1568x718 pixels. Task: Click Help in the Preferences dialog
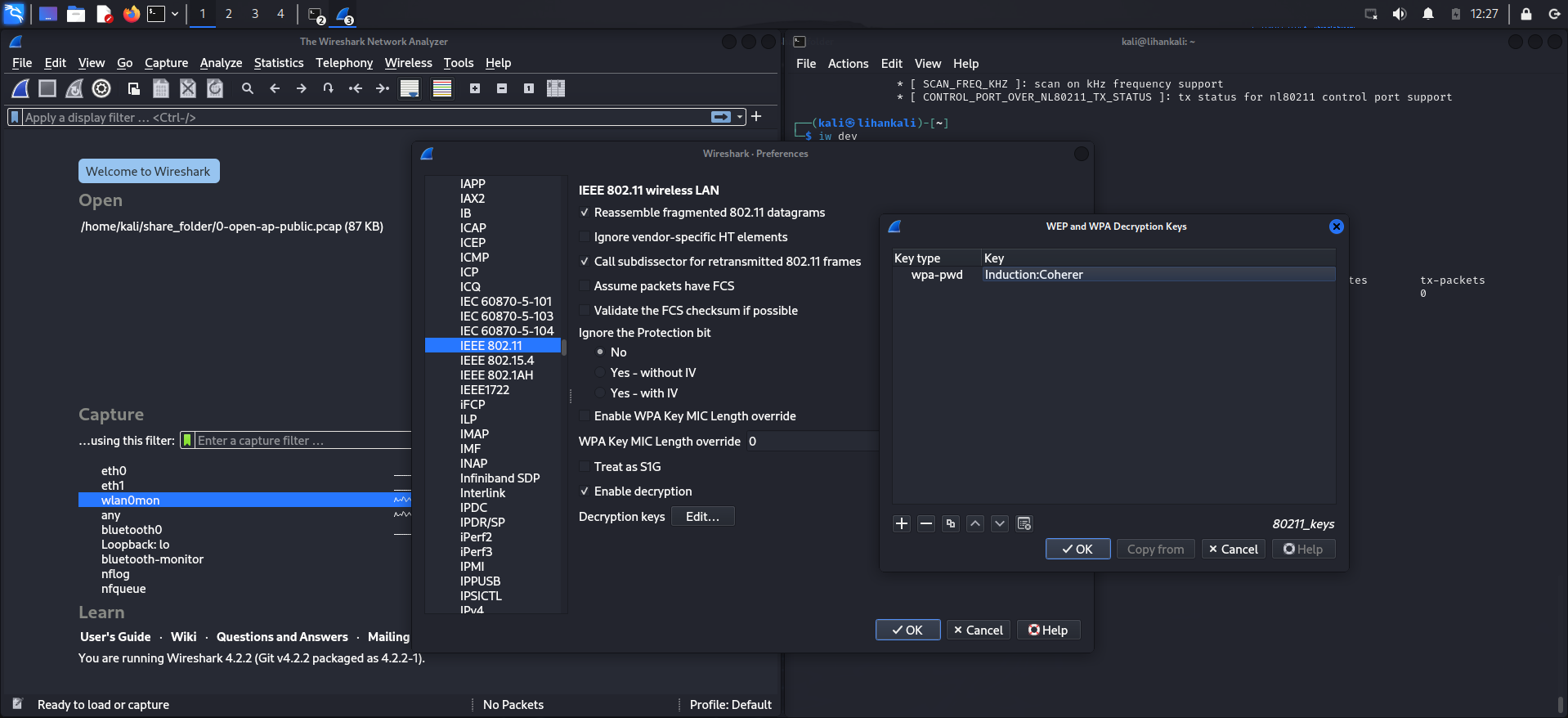1049,630
